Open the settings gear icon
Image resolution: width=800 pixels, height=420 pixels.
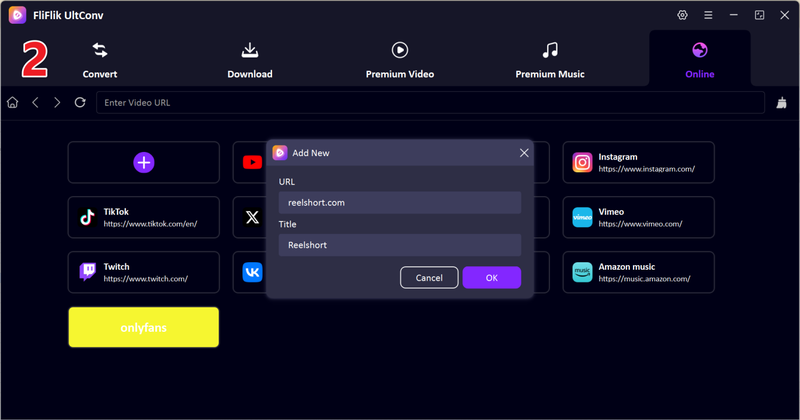683,15
